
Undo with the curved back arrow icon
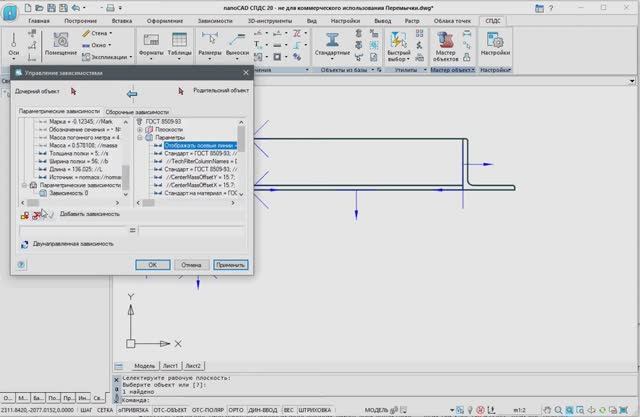pyautogui.click(x=76, y=8)
